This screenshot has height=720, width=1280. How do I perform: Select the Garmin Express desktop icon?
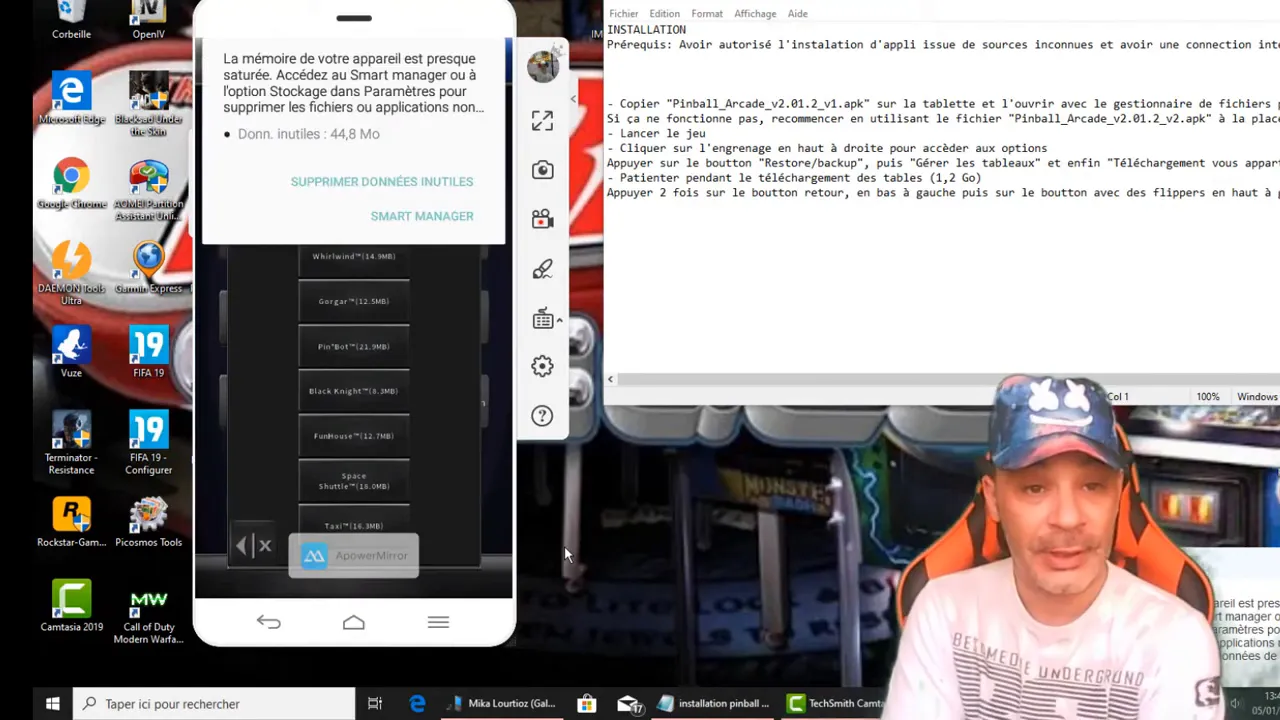point(148,269)
